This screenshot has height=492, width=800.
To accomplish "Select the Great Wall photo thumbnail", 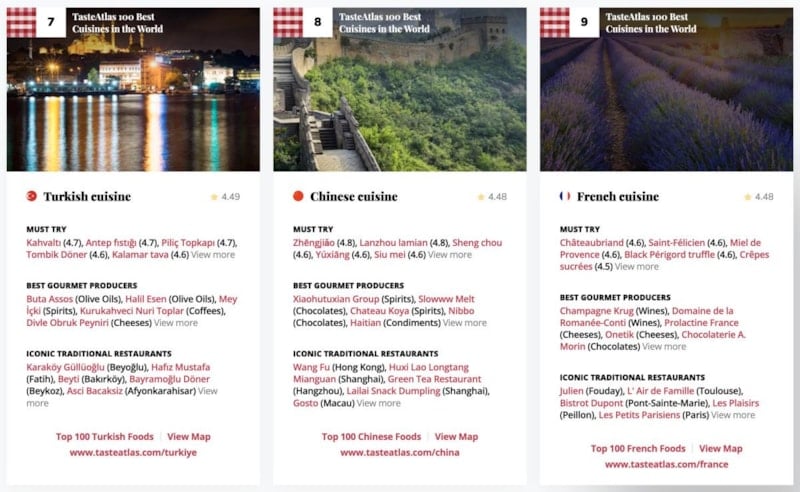I will 400,89.
